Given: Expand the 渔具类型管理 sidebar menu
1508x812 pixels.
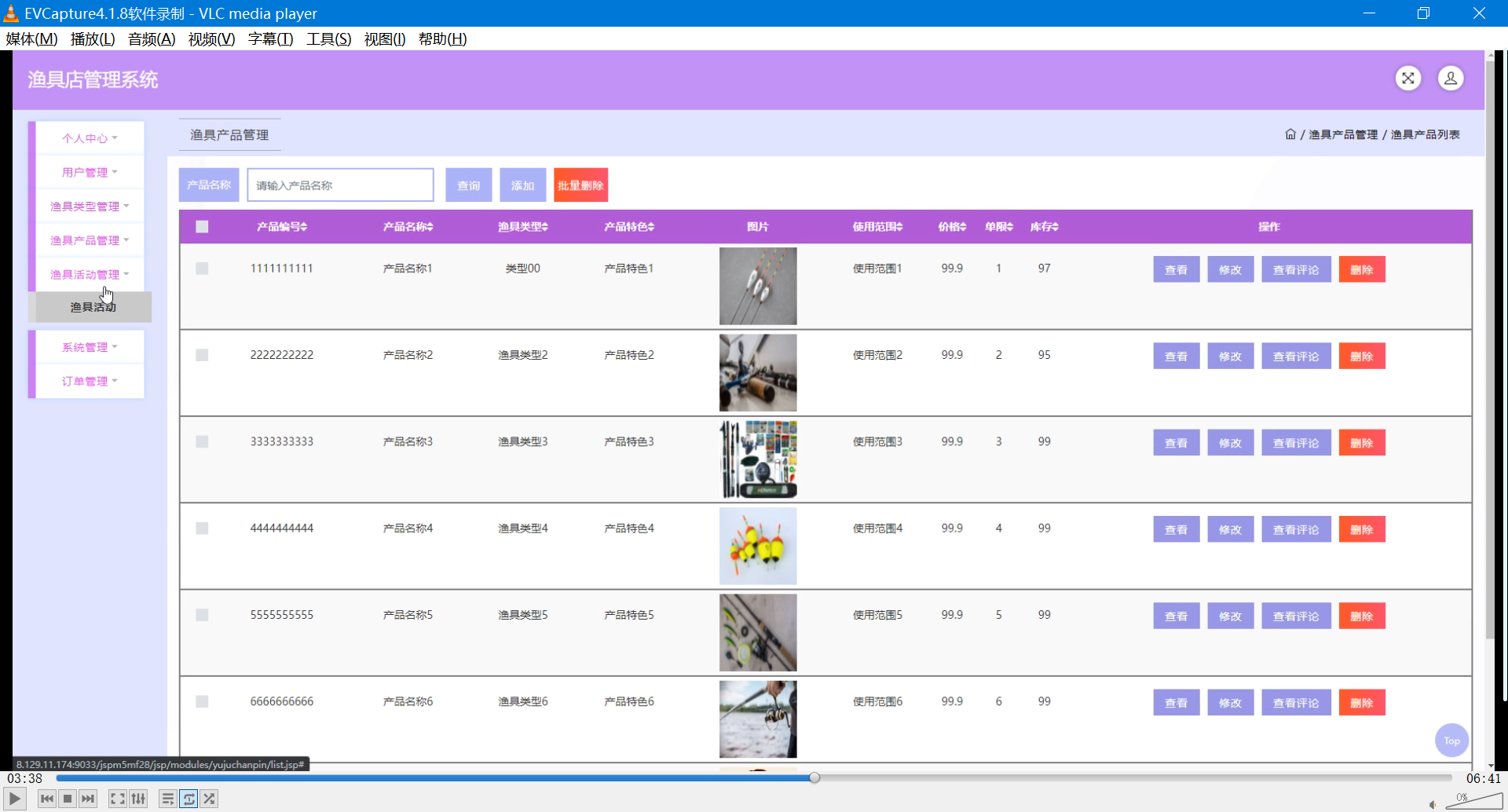Looking at the screenshot, I should click(x=90, y=207).
